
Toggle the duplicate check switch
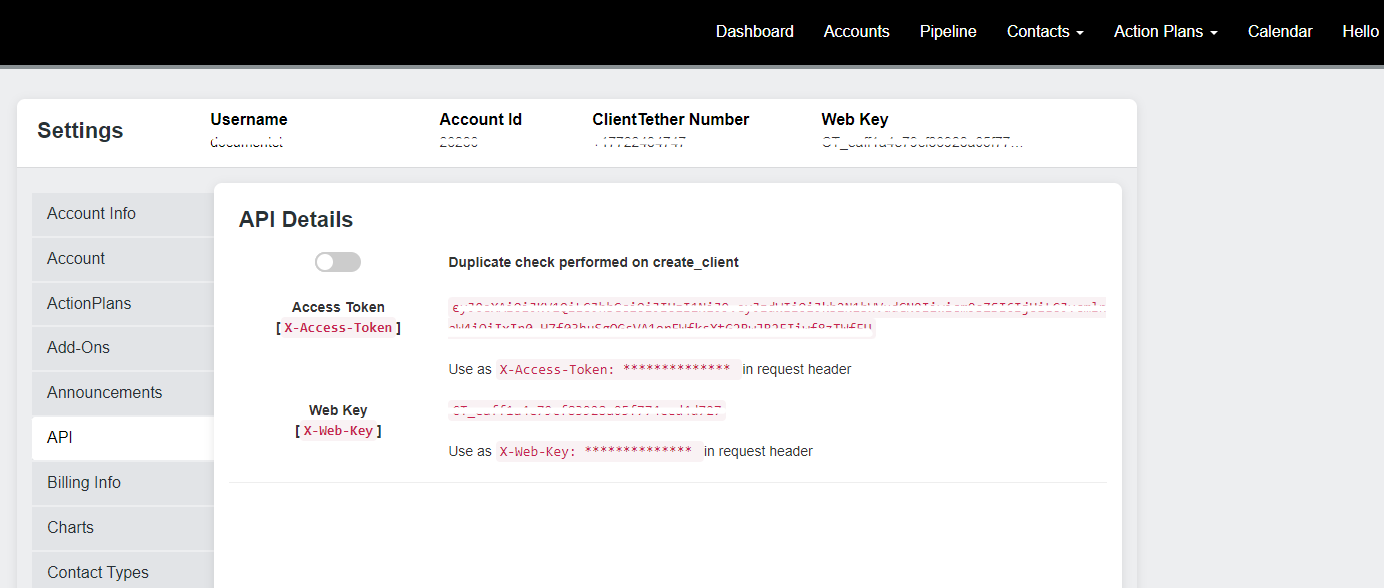(x=337, y=261)
